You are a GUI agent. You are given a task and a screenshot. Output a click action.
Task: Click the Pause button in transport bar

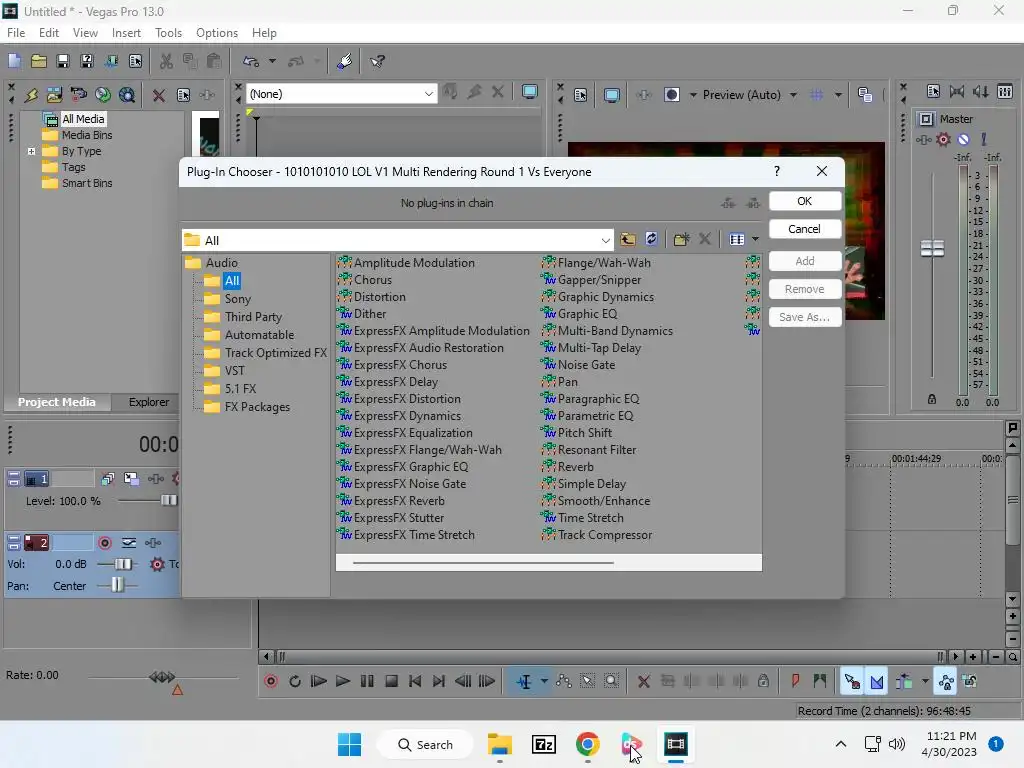click(367, 681)
